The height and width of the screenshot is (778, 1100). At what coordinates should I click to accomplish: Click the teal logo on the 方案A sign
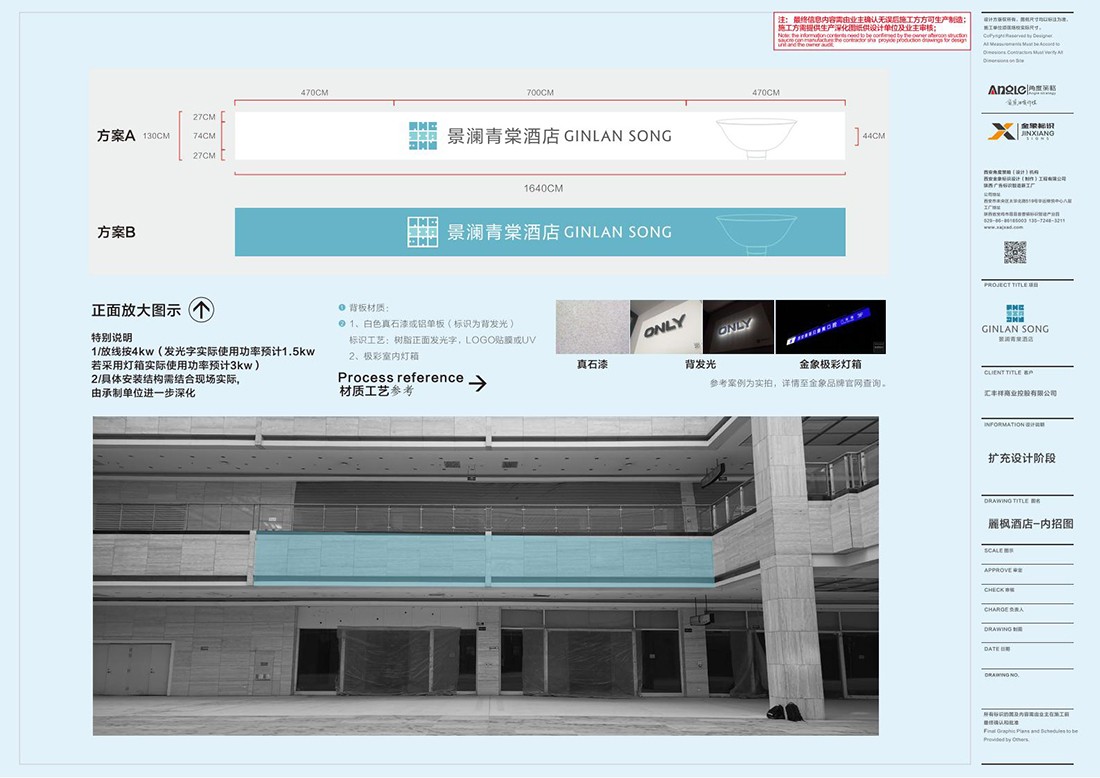pos(423,136)
